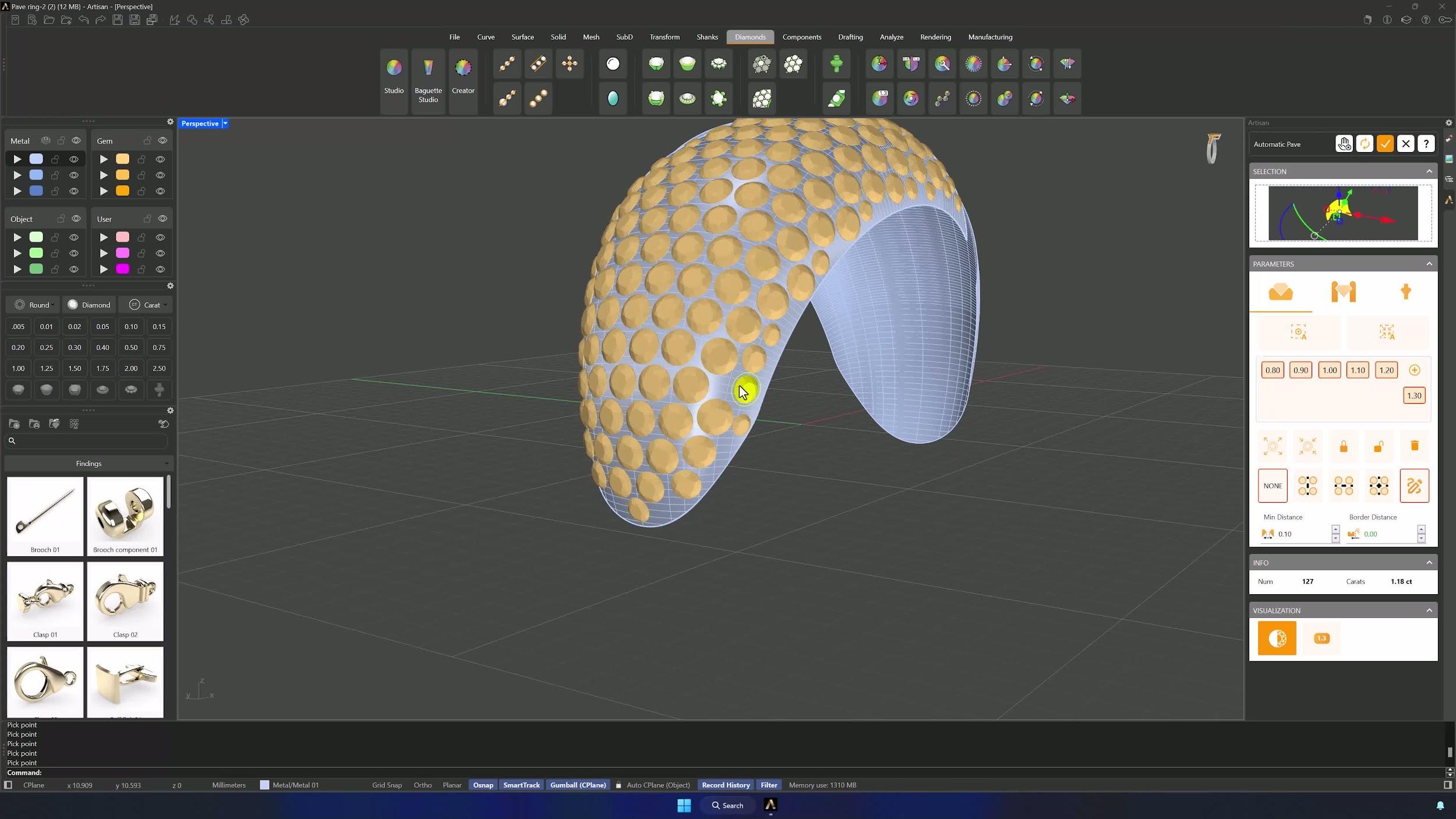
Task: Click the undo arrow in top toolbar
Action: tap(84, 20)
